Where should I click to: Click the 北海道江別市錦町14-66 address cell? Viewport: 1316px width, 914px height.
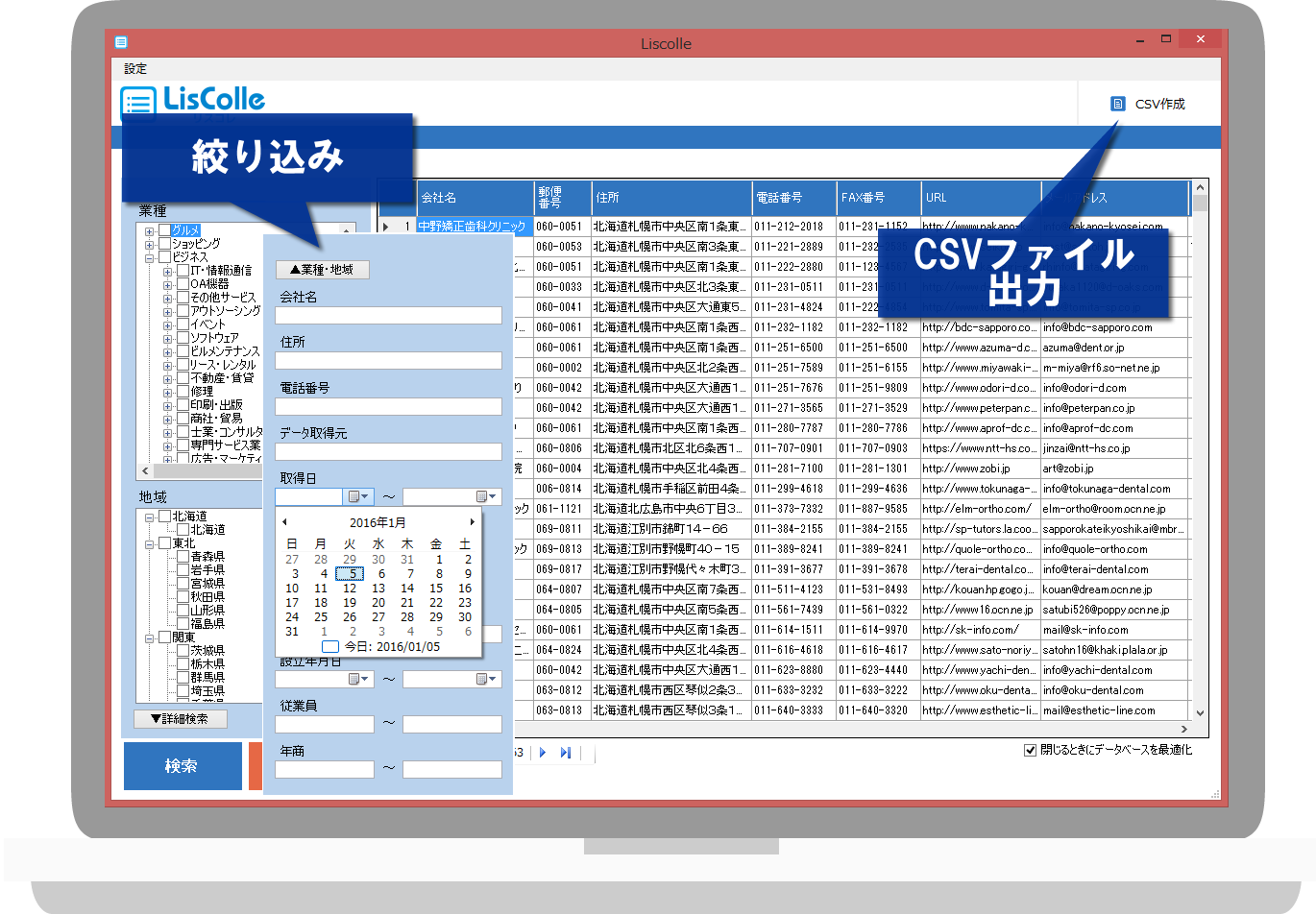[670, 529]
